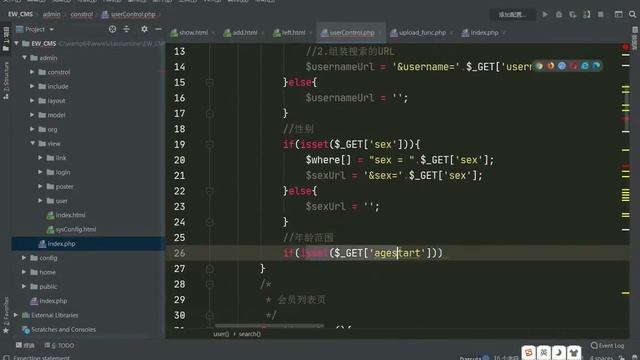This screenshot has height=360, width=640.
Task: Click the English mode icon in input bar
Action: (544, 352)
